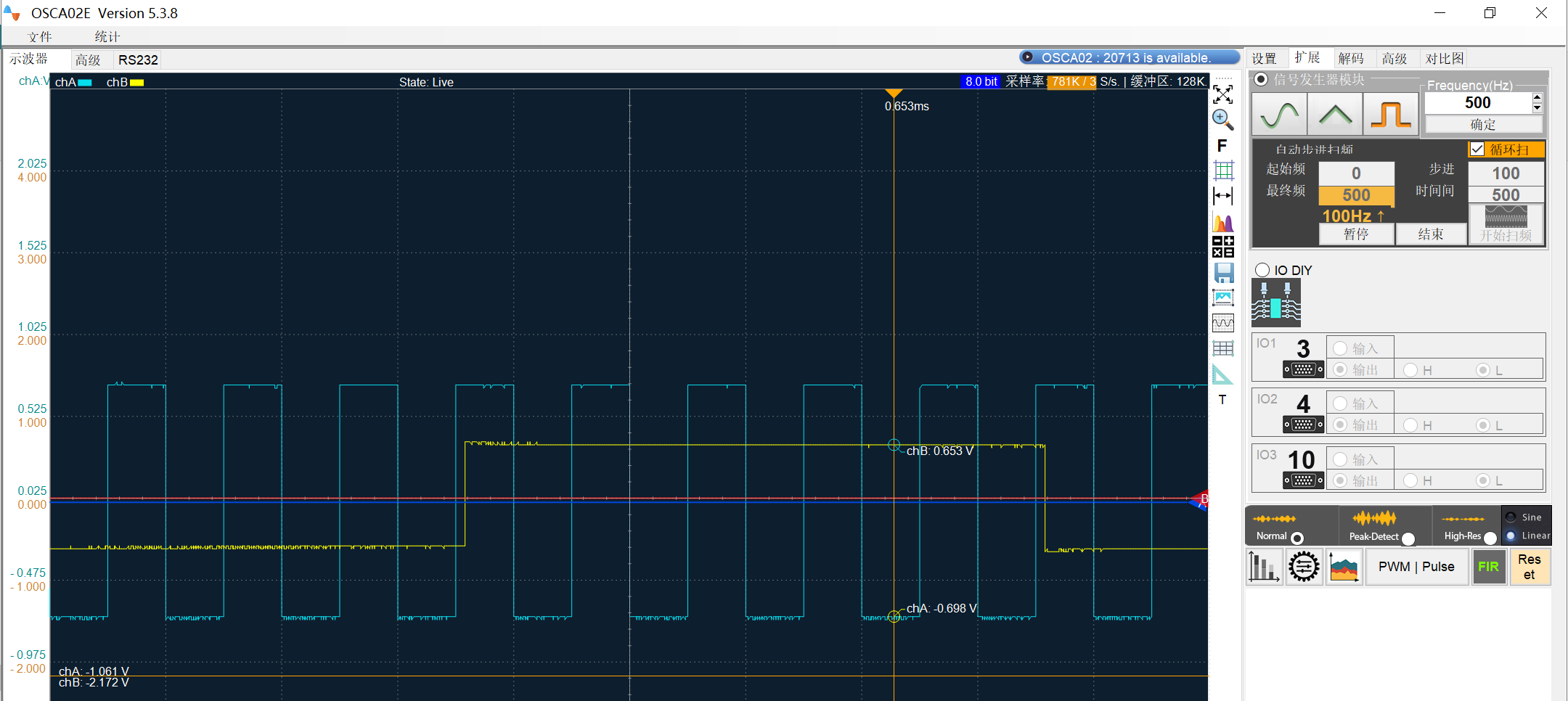
Task: Click the Reset button
Action: [1530, 567]
